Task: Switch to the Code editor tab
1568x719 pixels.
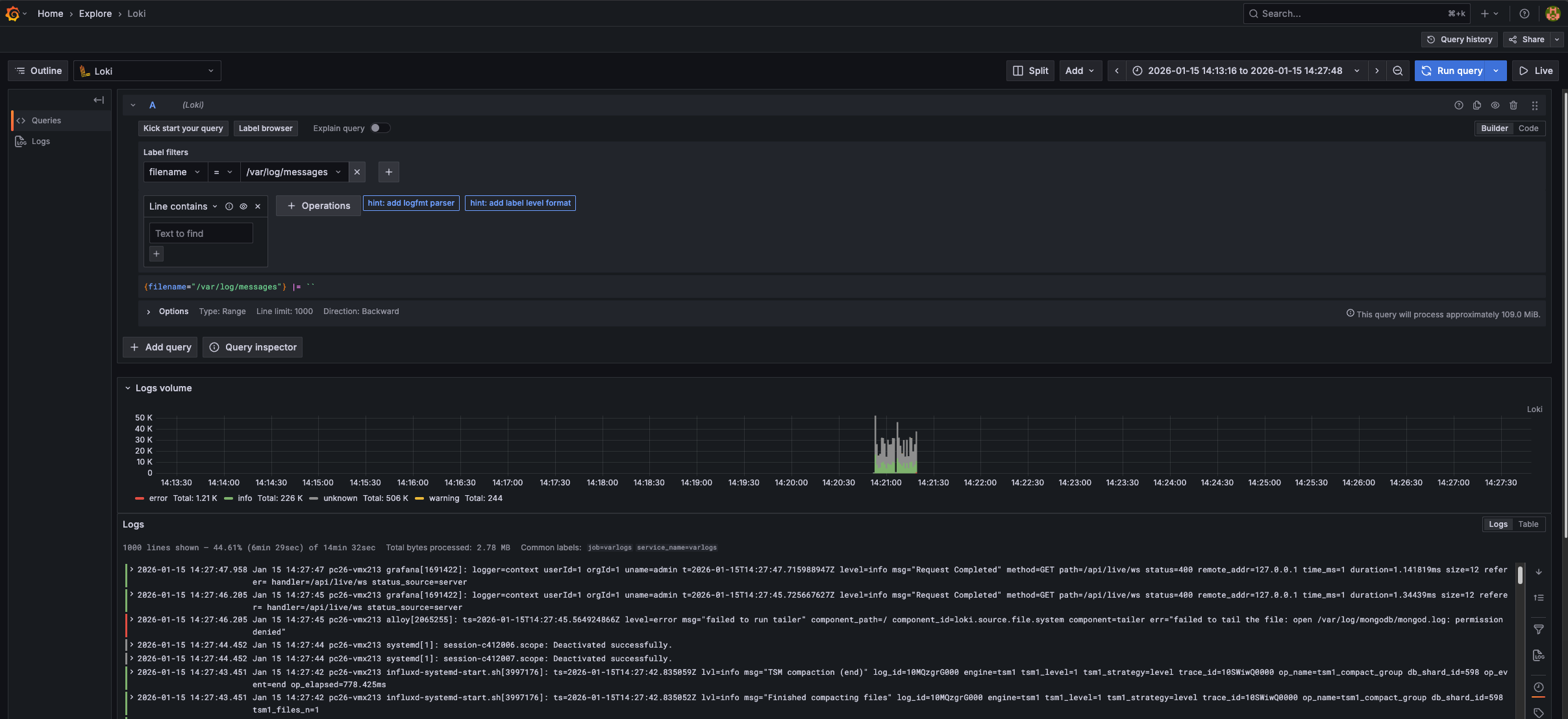Action: [1528, 128]
